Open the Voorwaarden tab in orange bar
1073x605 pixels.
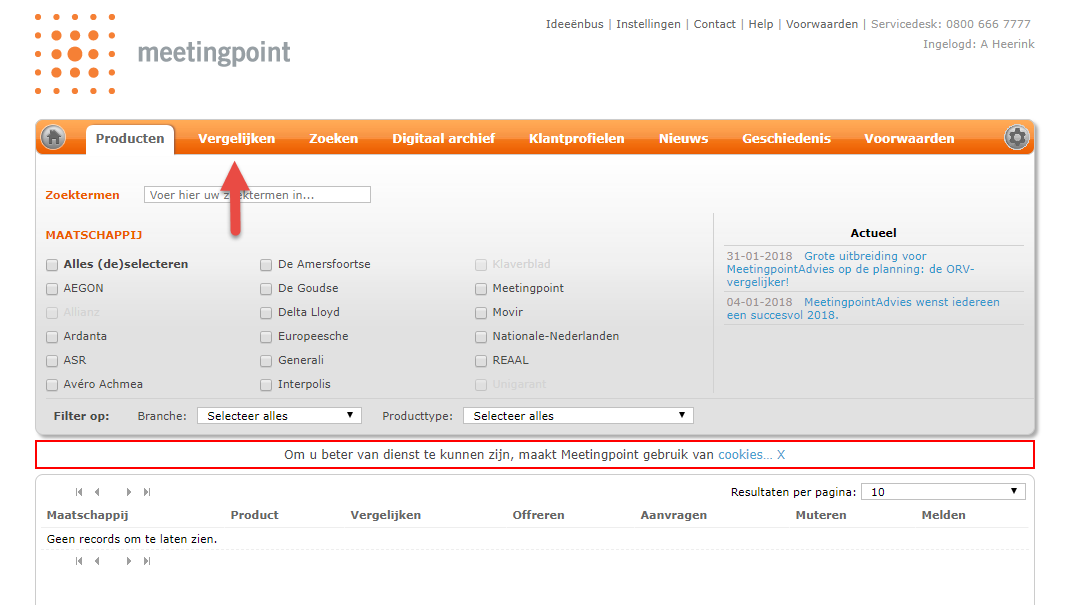[909, 138]
